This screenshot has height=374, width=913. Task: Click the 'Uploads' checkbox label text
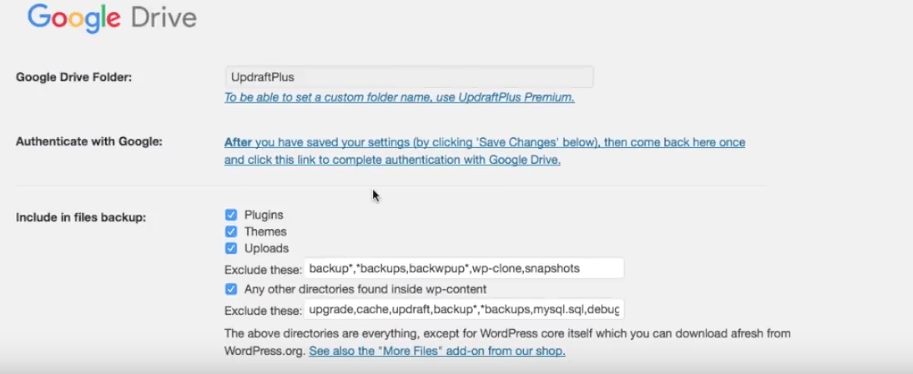click(267, 248)
